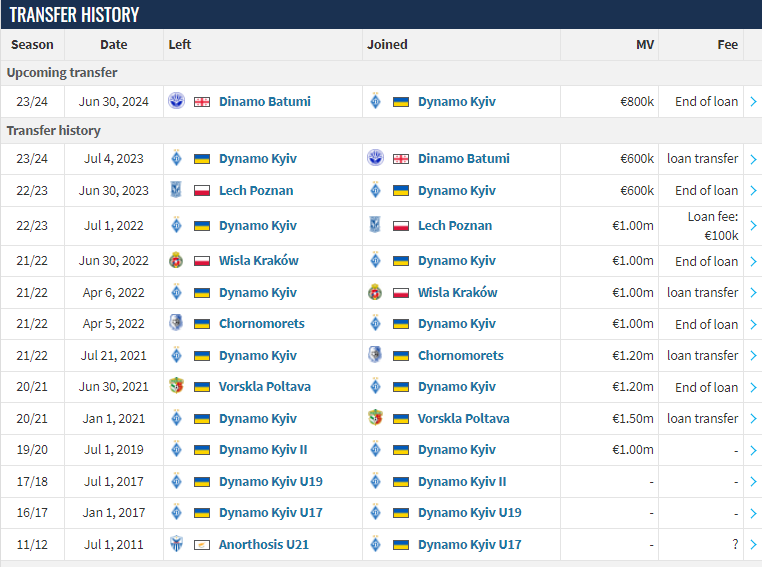This screenshot has height=567, width=762.
Task: Click Ukraine flag beside Dynamo Kyiv U19 in Jul 1, 2017 row
Action: pyautogui.click(x=202, y=482)
